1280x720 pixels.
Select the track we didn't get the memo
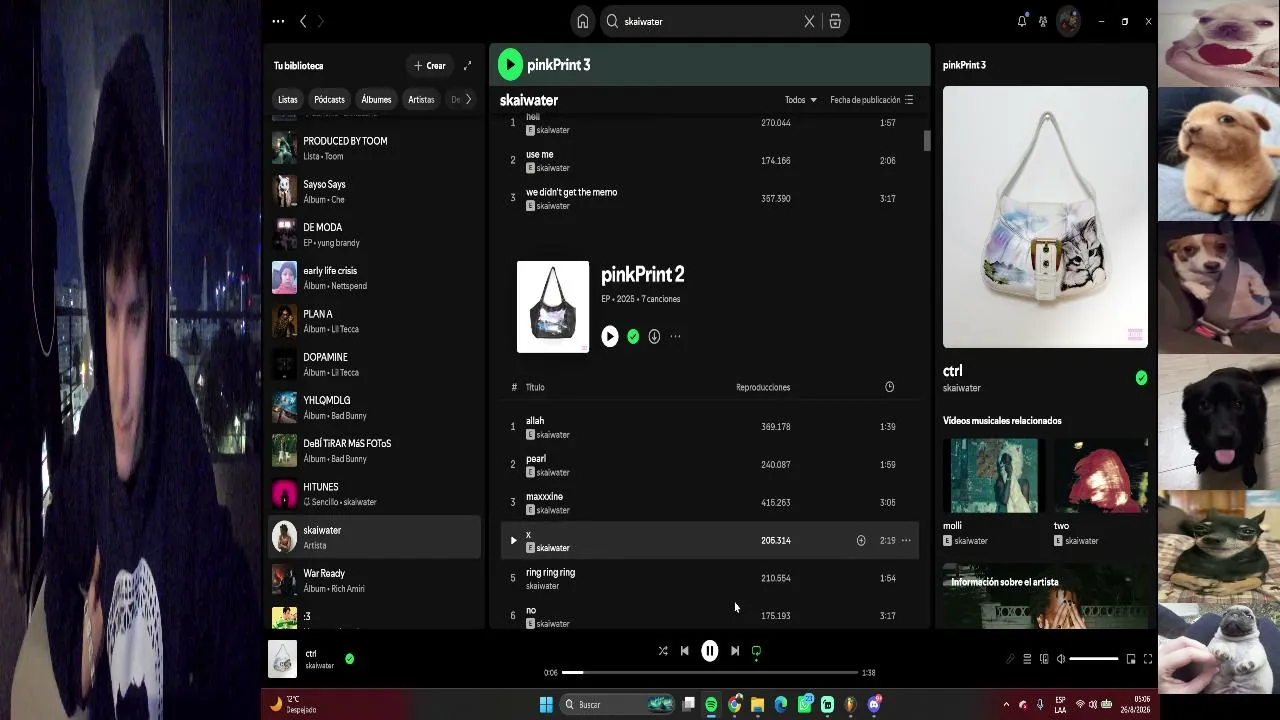[710, 198]
